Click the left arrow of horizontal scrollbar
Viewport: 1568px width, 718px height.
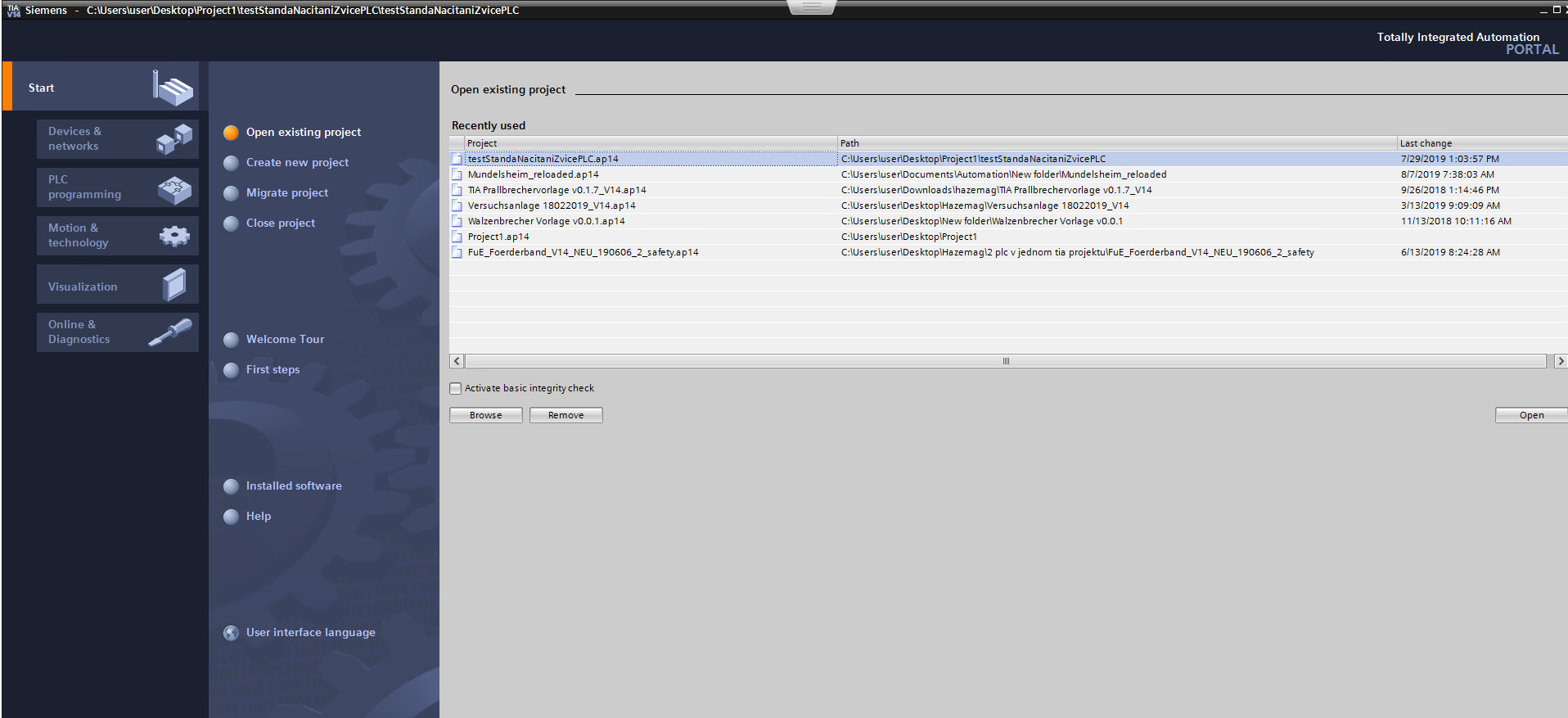pos(457,361)
